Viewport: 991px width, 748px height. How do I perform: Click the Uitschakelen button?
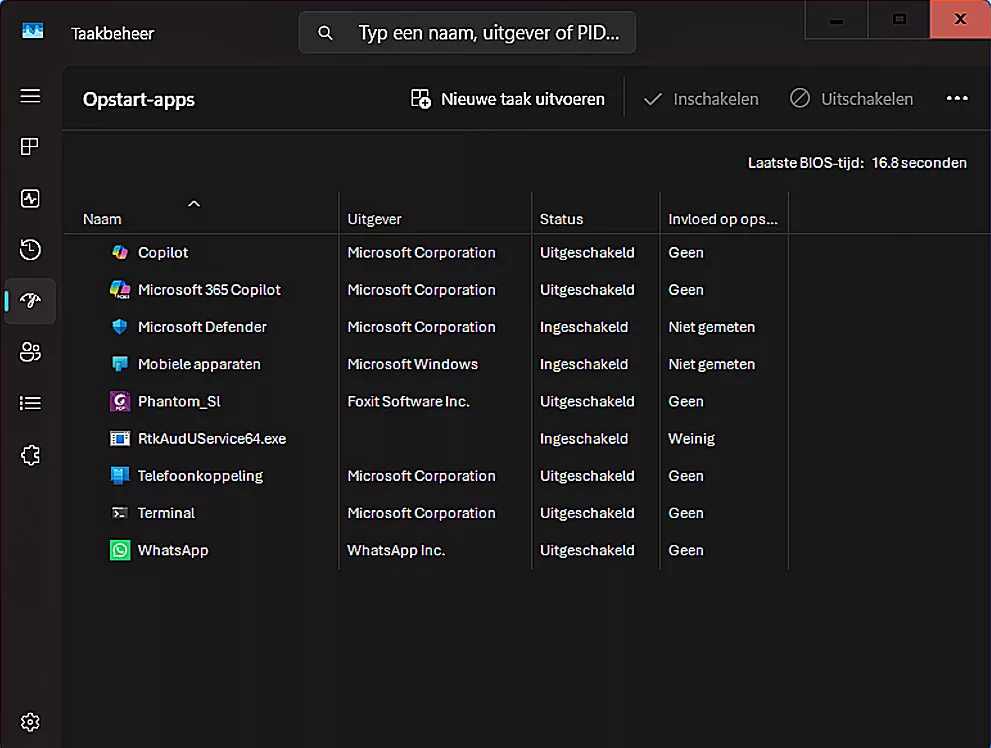pos(851,99)
